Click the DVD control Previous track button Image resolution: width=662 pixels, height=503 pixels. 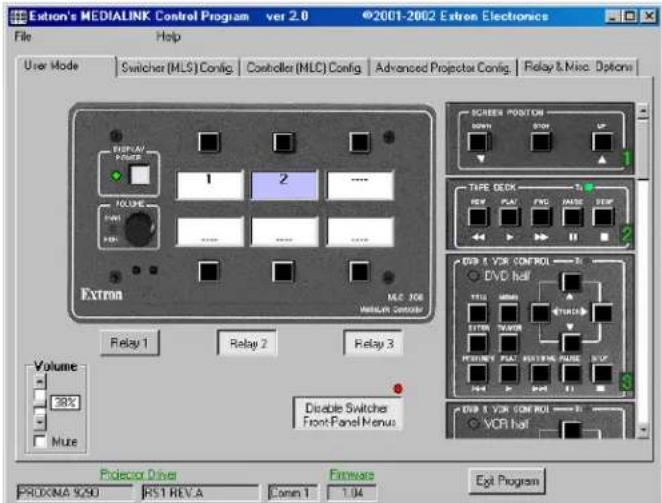pyautogui.click(x=478, y=373)
